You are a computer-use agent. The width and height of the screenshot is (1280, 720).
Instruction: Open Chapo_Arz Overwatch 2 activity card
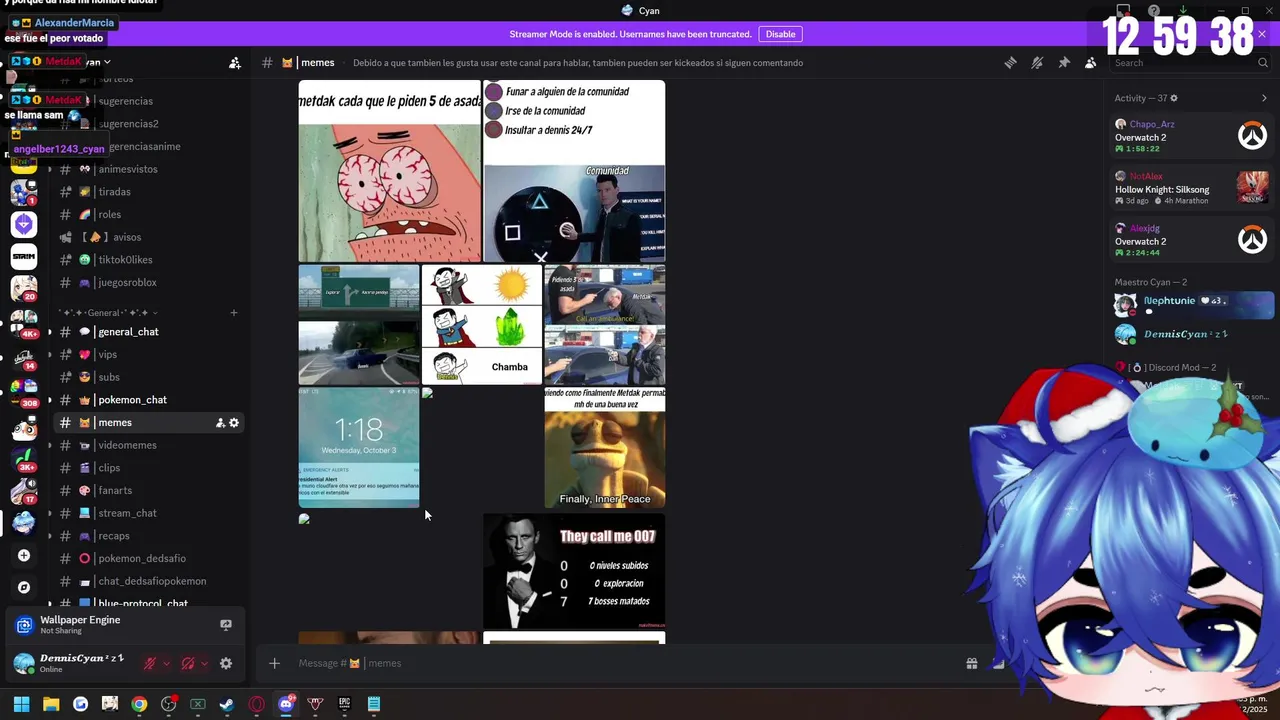1192,136
